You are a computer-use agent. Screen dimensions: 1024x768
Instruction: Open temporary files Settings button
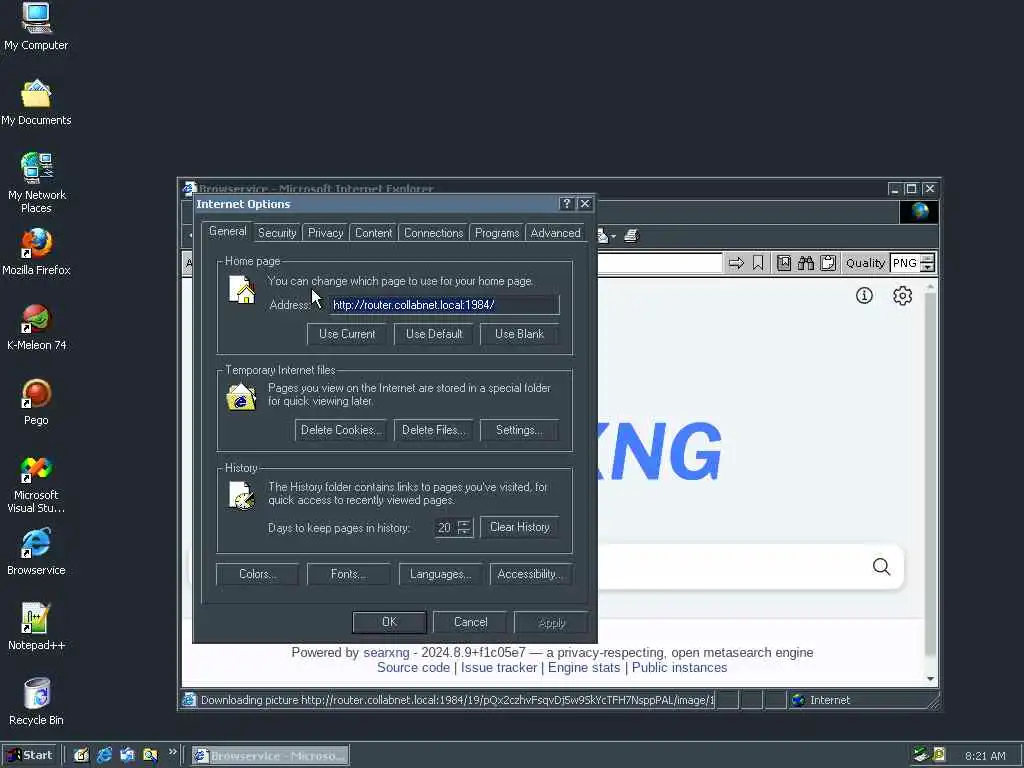pyautogui.click(x=519, y=430)
